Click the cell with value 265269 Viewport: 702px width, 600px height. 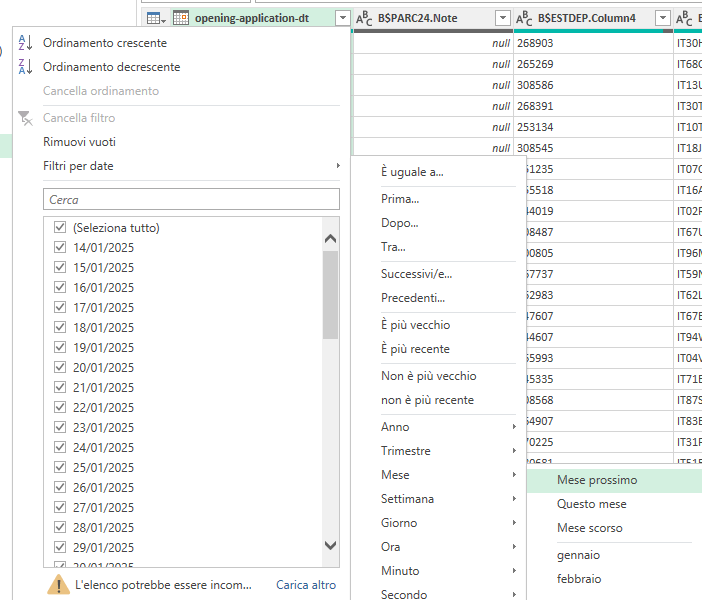(x=593, y=64)
